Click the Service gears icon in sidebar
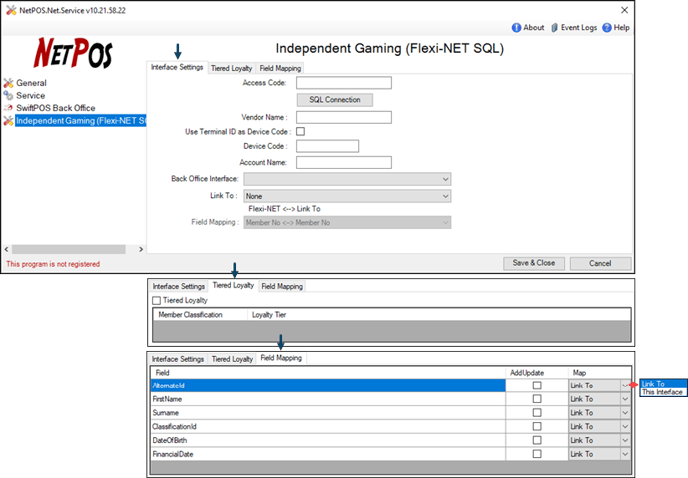The width and height of the screenshot is (688, 478). [8, 95]
